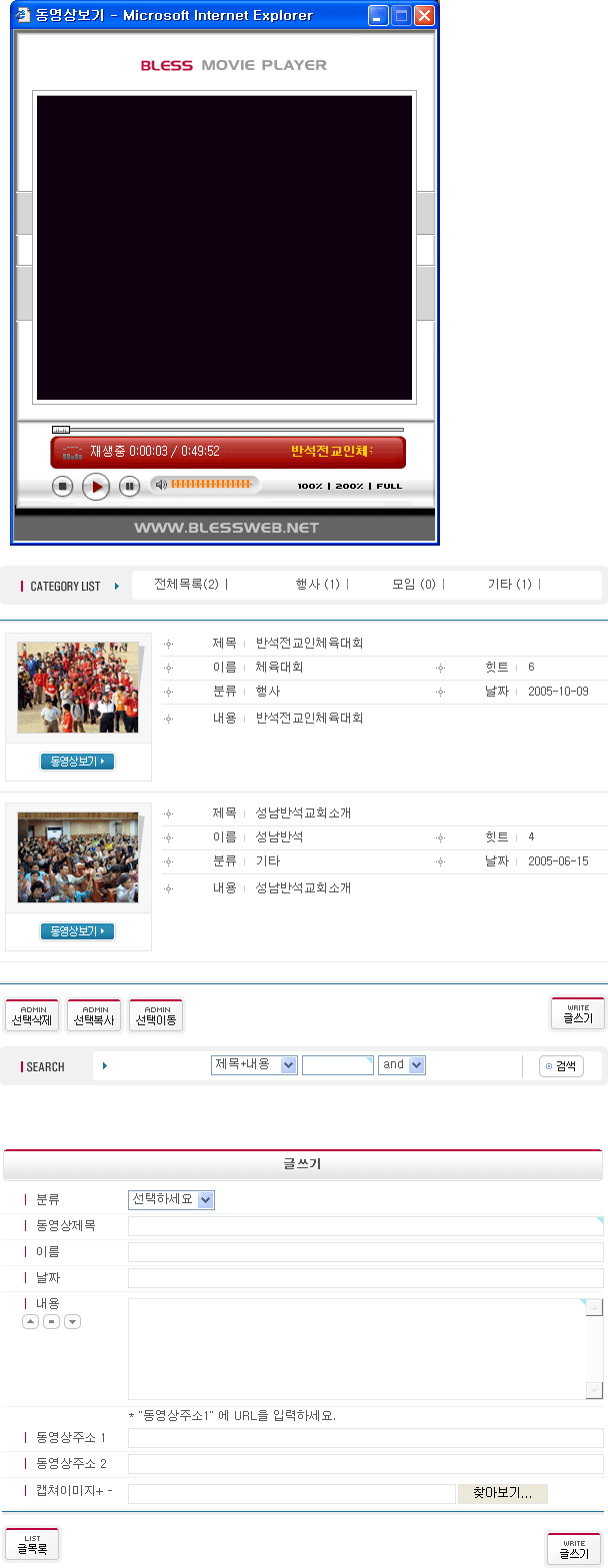Open the 'and' search operator dropdown
The width and height of the screenshot is (608, 1568).
[417, 1065]
